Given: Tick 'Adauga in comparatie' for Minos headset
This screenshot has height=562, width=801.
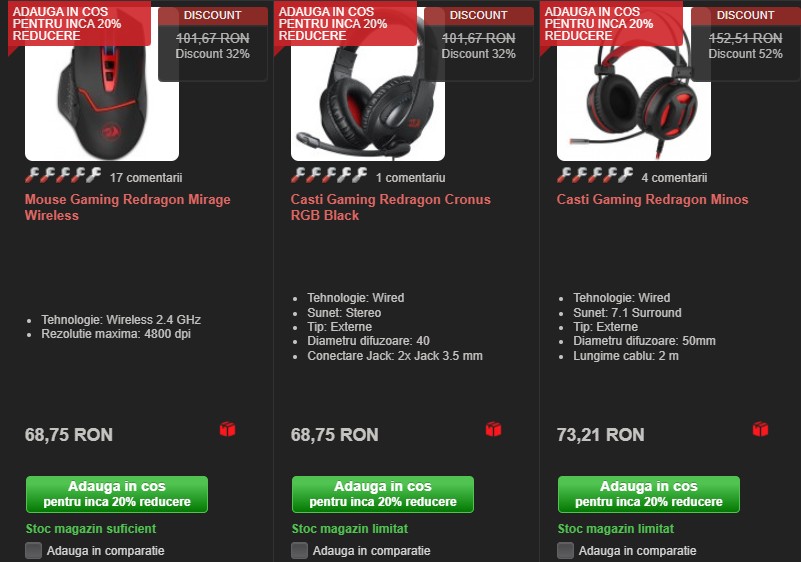Looking at the screenshot, I should 566,550.
